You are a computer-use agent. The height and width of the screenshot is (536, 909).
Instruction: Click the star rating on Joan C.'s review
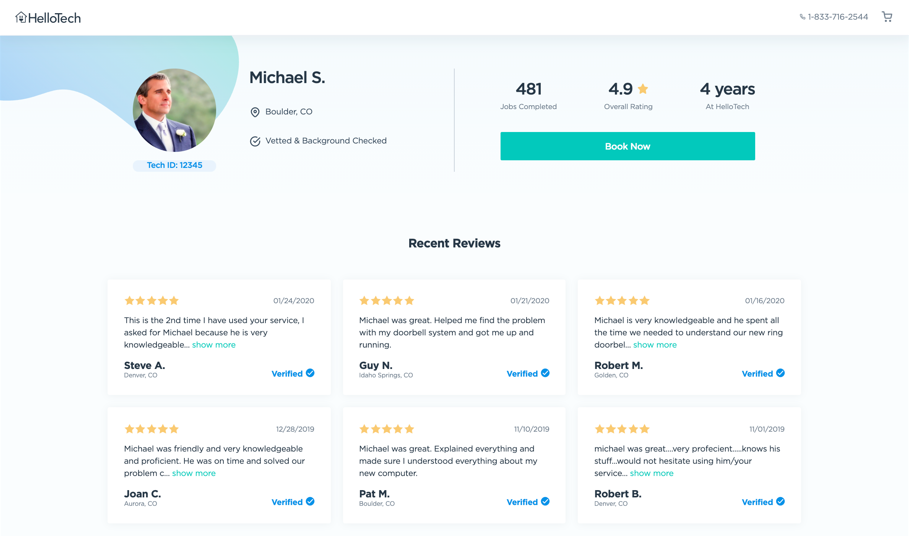click(x=151, y=429)
